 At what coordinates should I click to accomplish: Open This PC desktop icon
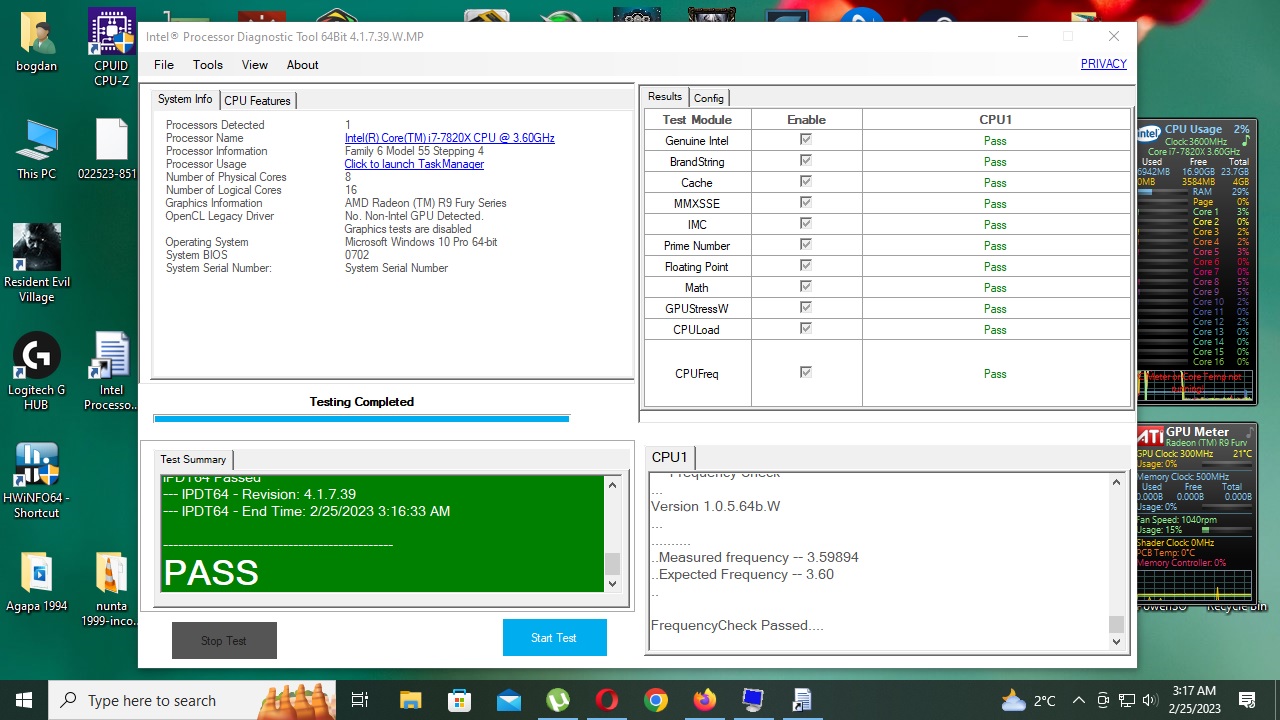pos(37,150)
